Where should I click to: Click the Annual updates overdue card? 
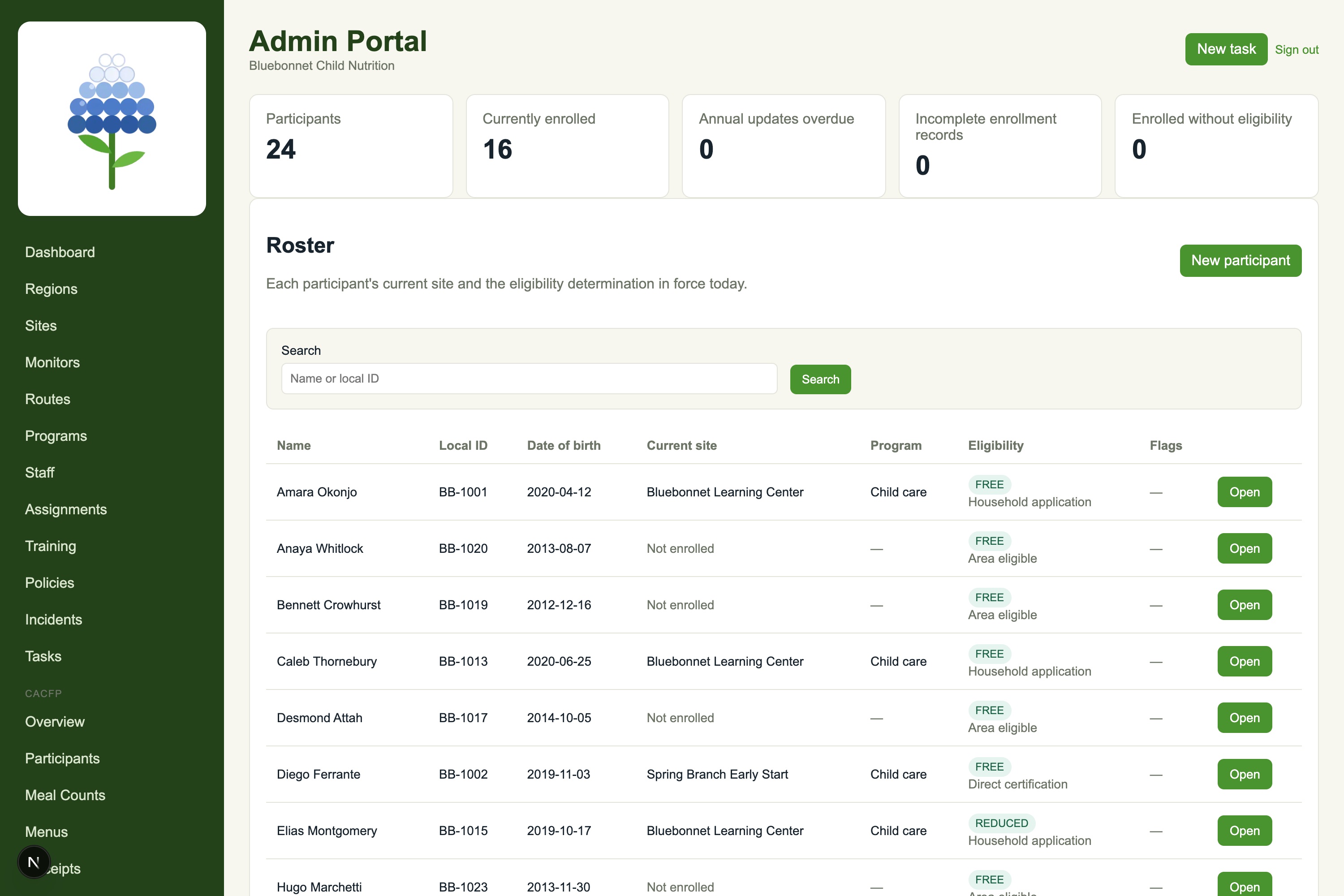784,146
